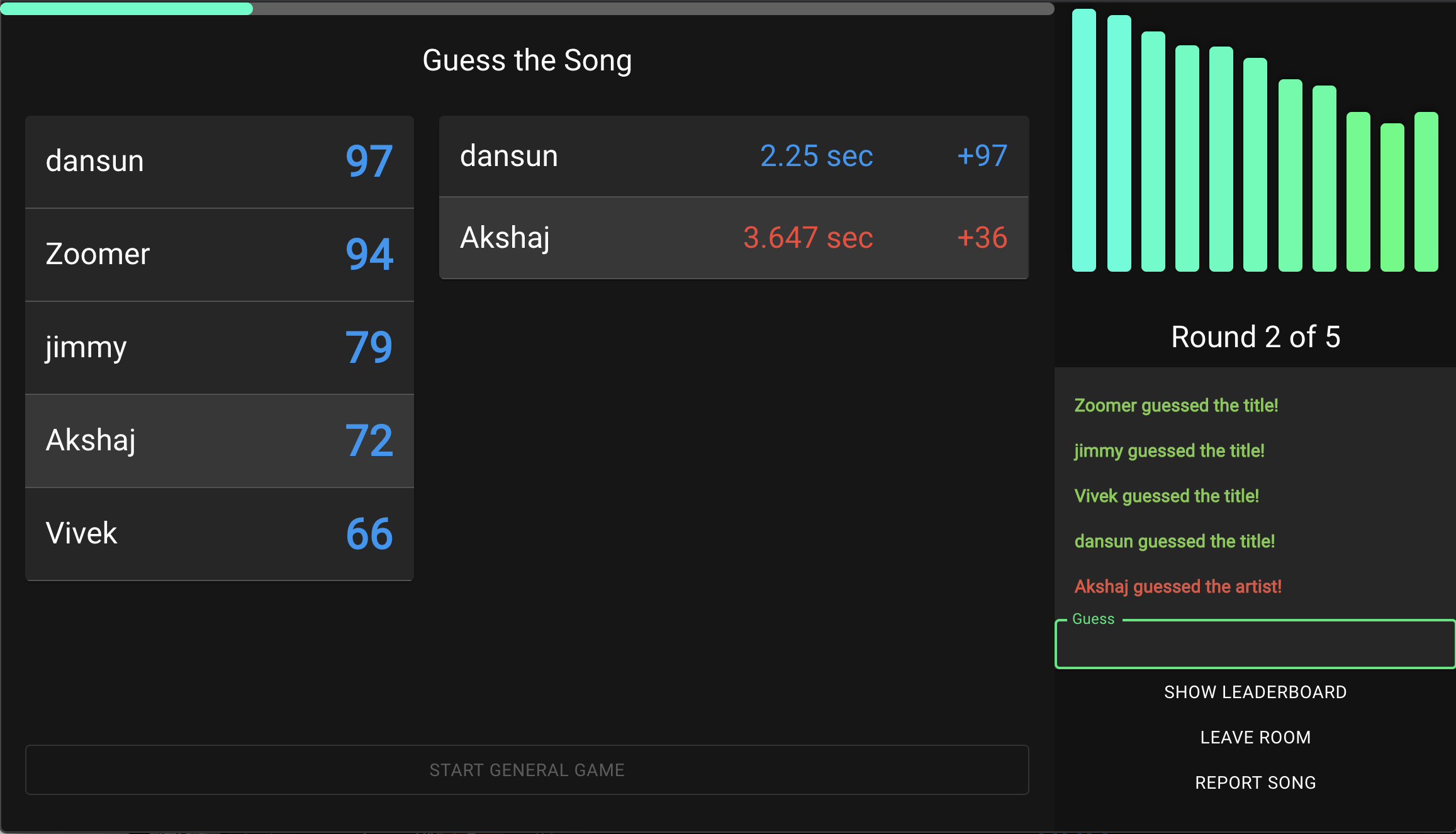Select Zoomer's score row

coord(219,255)
